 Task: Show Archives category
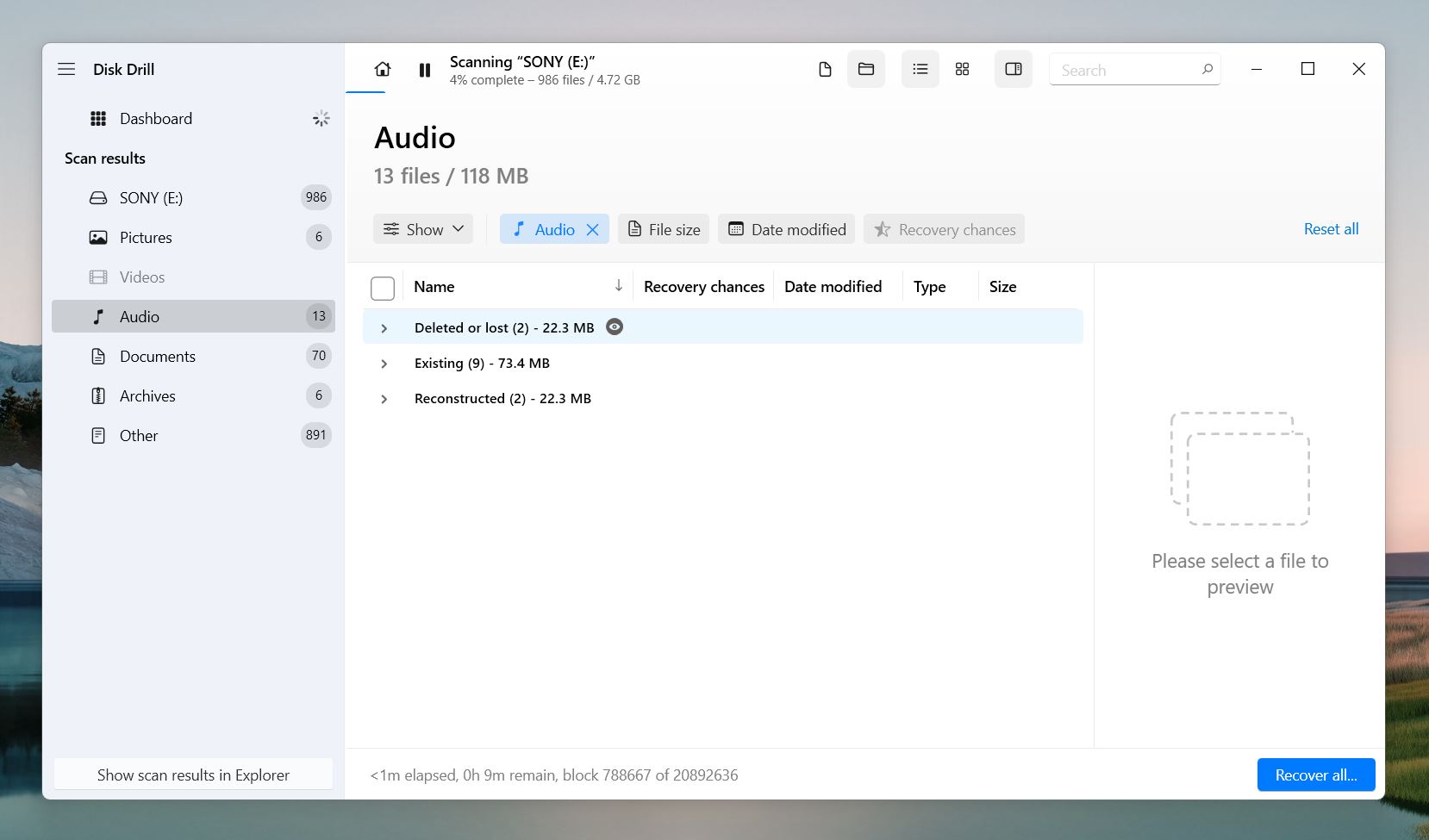point(193,395)
